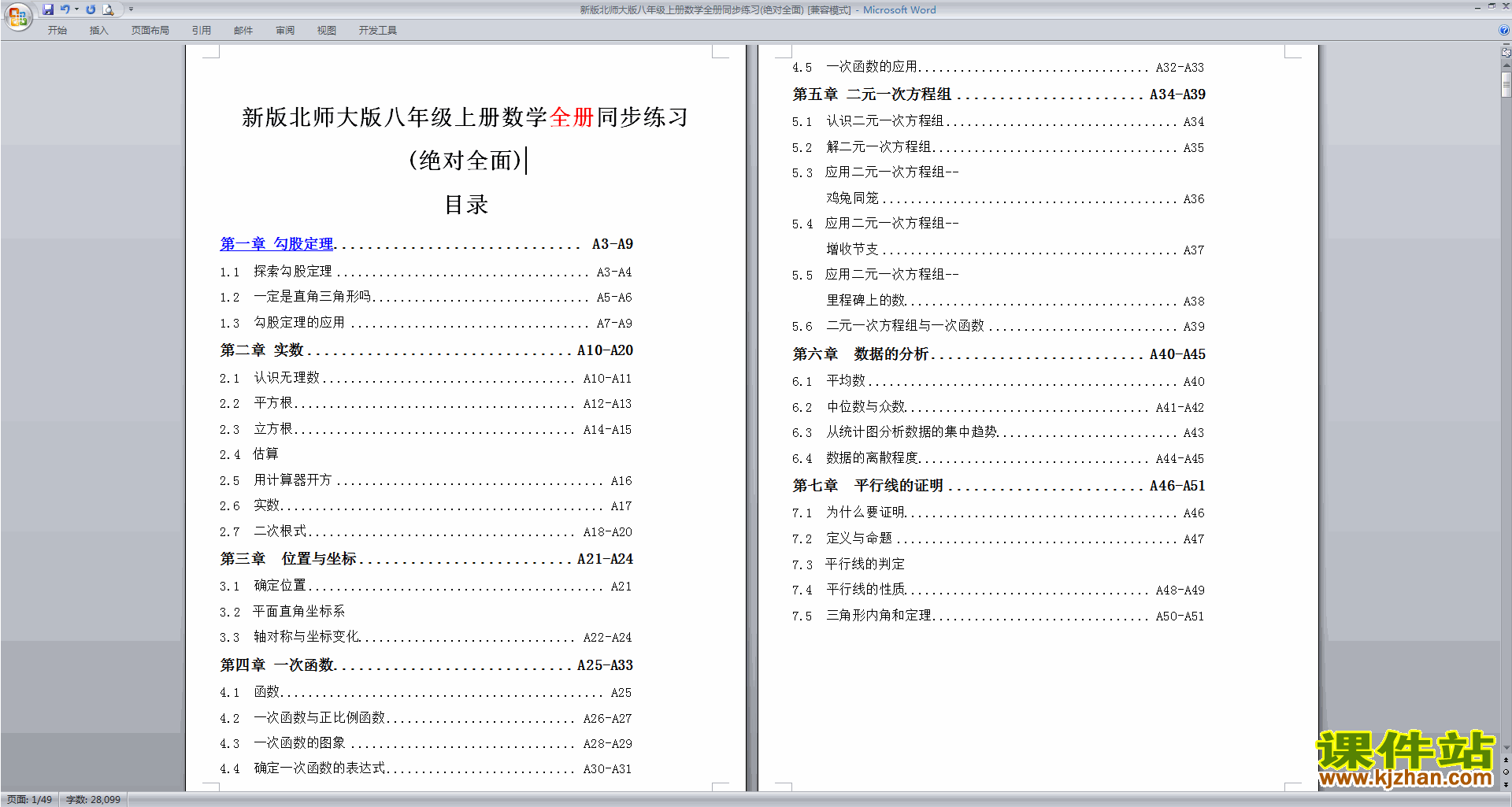1512x807 pixels.
Task: Click entry 2.4 估算
Action: [x=249, y=454]
